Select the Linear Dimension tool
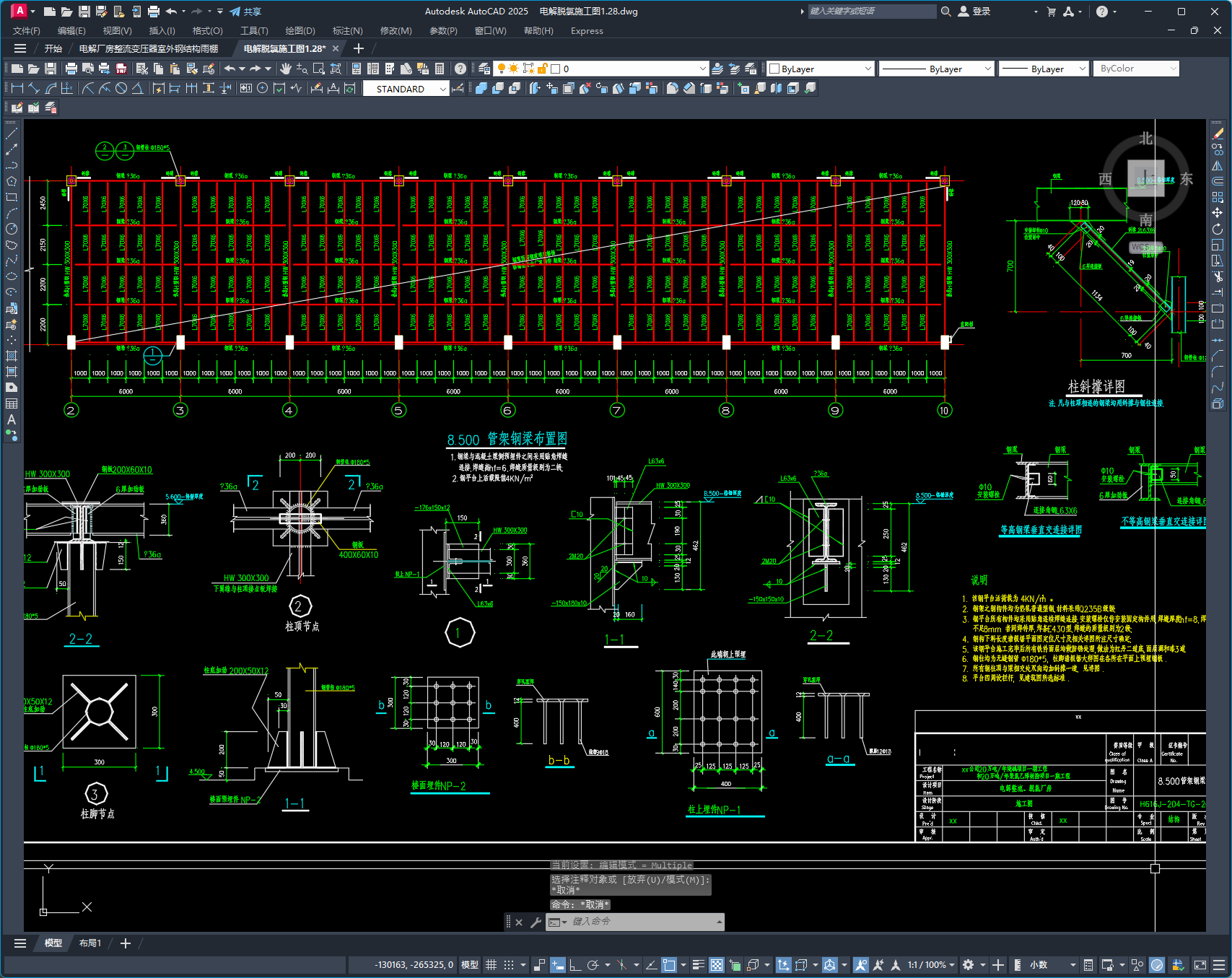 coord(17,88)
